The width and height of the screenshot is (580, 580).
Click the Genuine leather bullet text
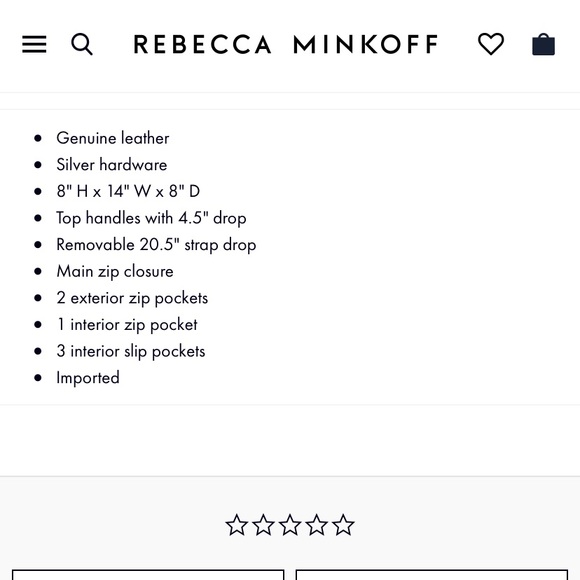tap(113, 138)
